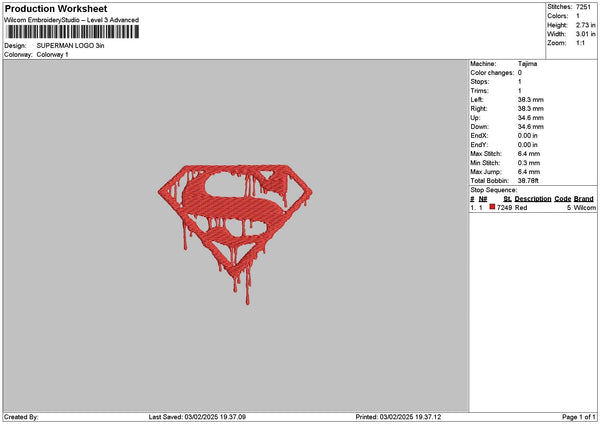The image size is (600, 424).
Task: Click the Total Bobbin 38.78ft value
Action: pos(528,181)
